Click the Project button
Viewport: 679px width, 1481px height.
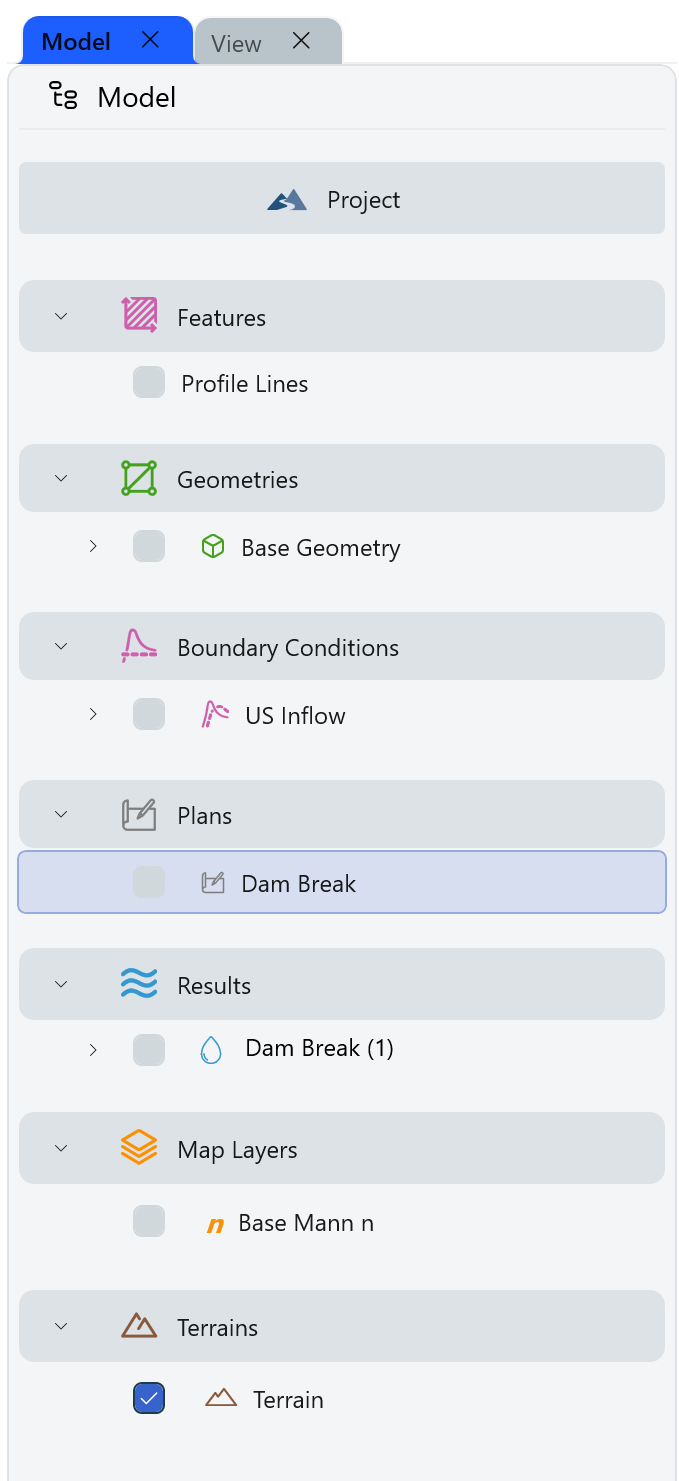coord(342,199)
